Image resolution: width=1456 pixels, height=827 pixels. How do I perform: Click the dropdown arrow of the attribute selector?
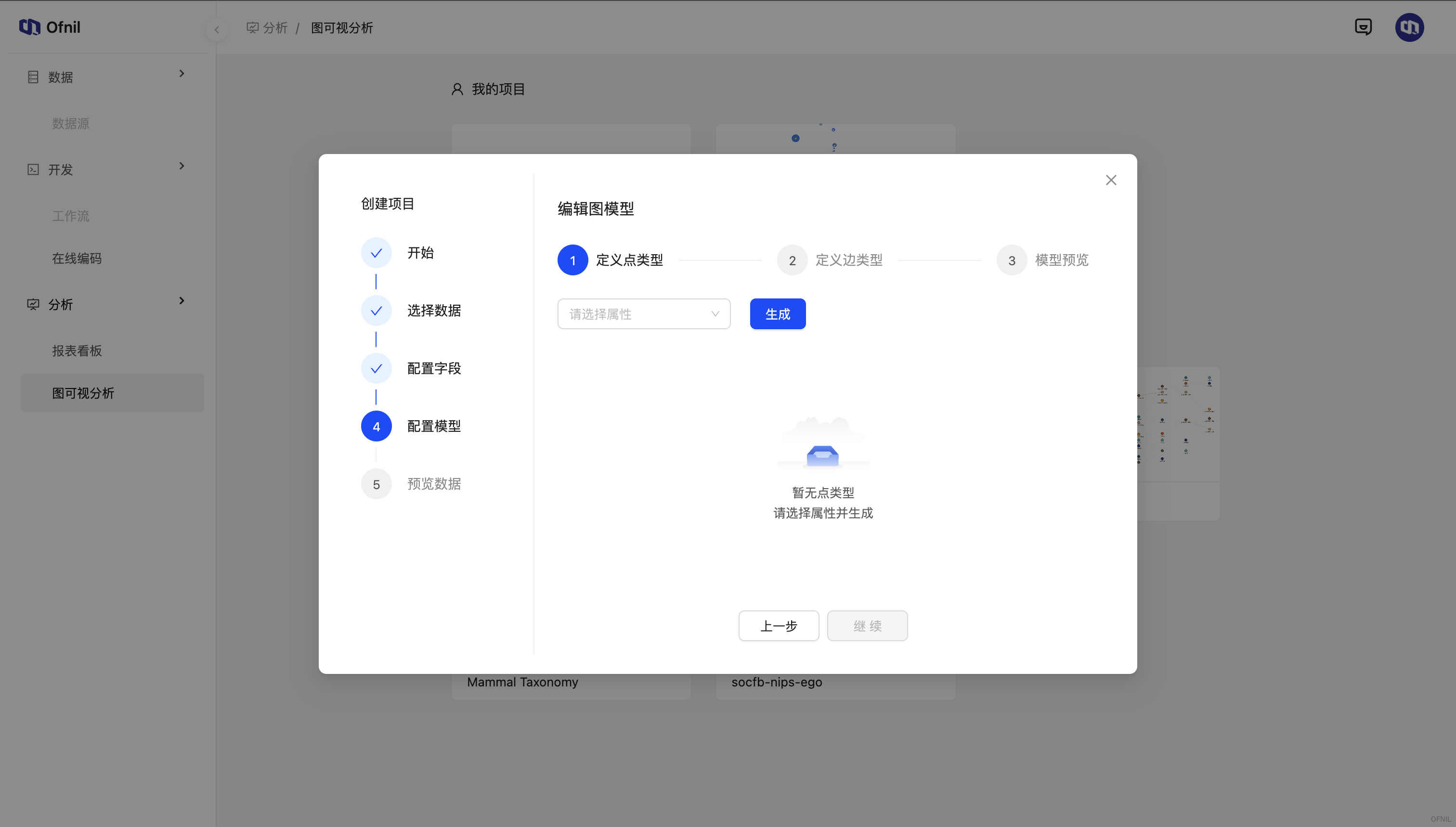click(715, 314)
